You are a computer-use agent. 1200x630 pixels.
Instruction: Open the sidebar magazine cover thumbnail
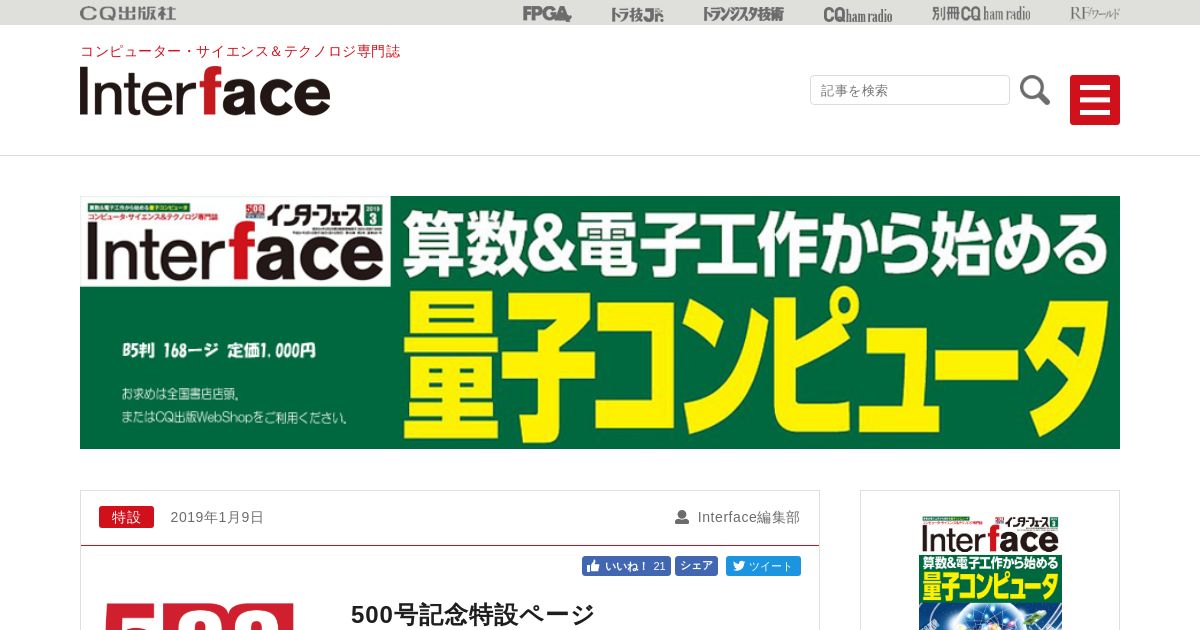coord(990,572)
